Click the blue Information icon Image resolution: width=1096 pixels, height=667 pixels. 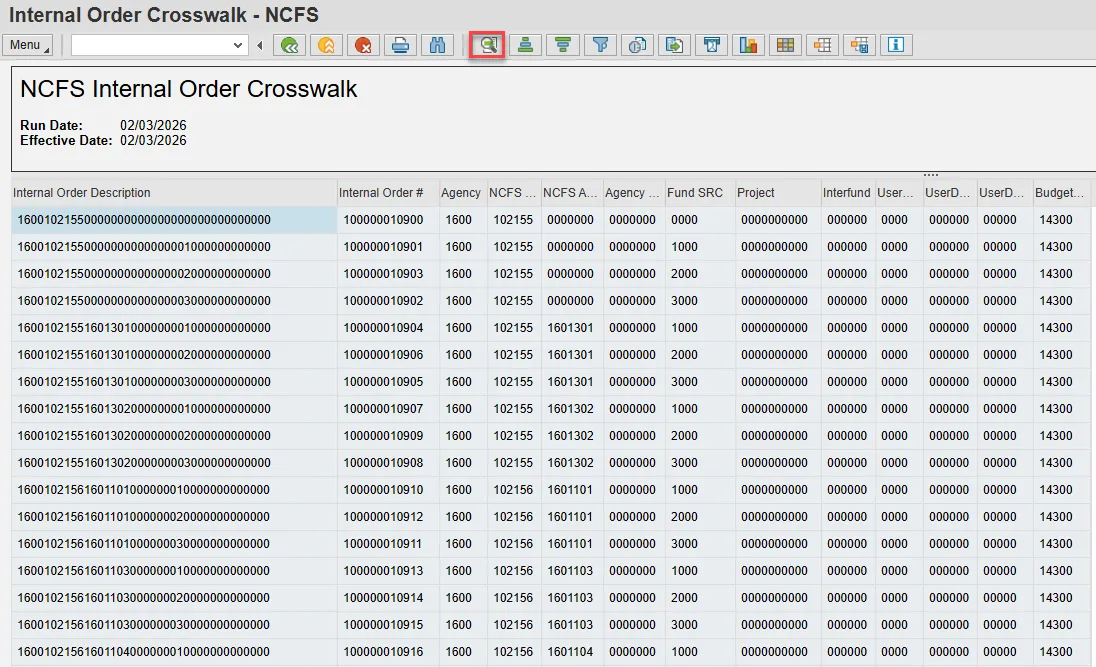(x=896, y=45)
